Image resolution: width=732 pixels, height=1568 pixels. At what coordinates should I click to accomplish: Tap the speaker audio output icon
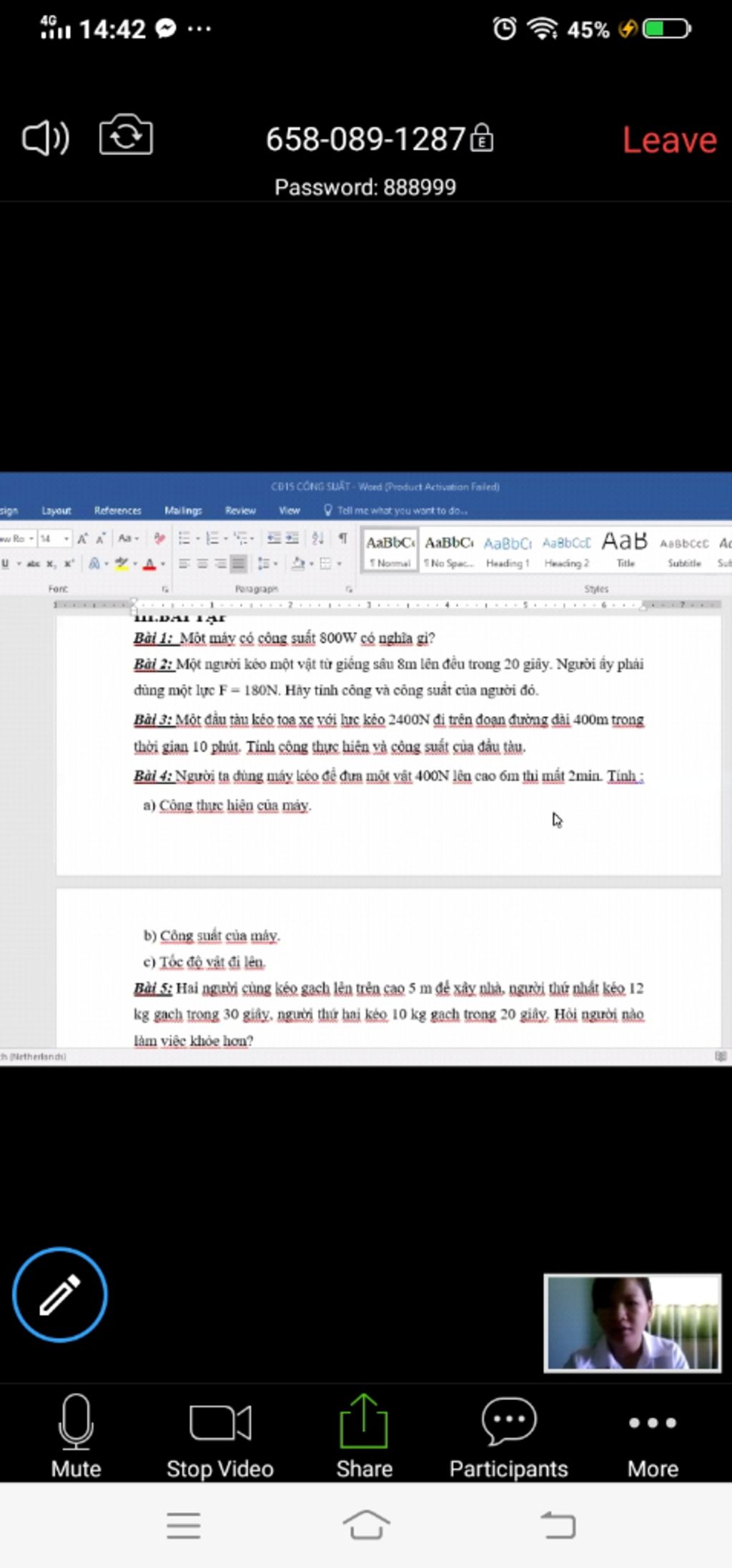click(46, 137)
